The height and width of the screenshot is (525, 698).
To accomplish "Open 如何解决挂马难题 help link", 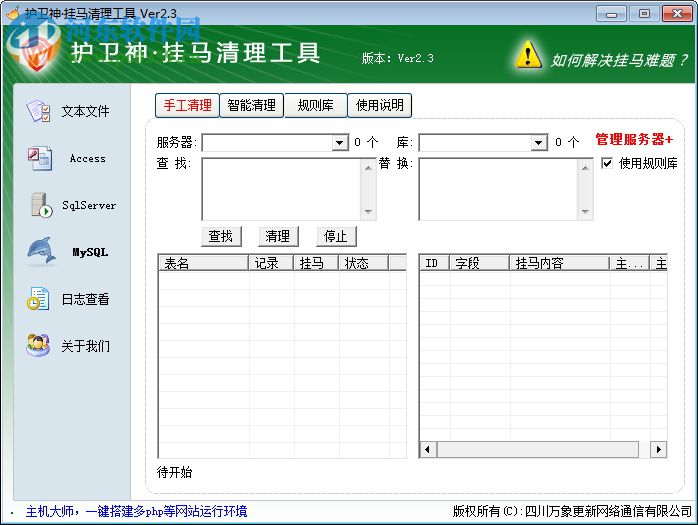I will [x=620, y=60].
